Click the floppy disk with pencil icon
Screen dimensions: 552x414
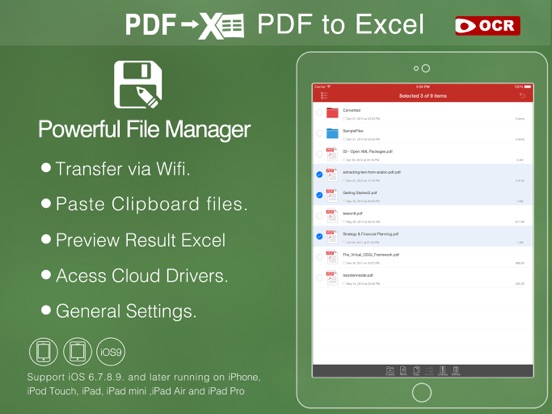coord(138,84)
